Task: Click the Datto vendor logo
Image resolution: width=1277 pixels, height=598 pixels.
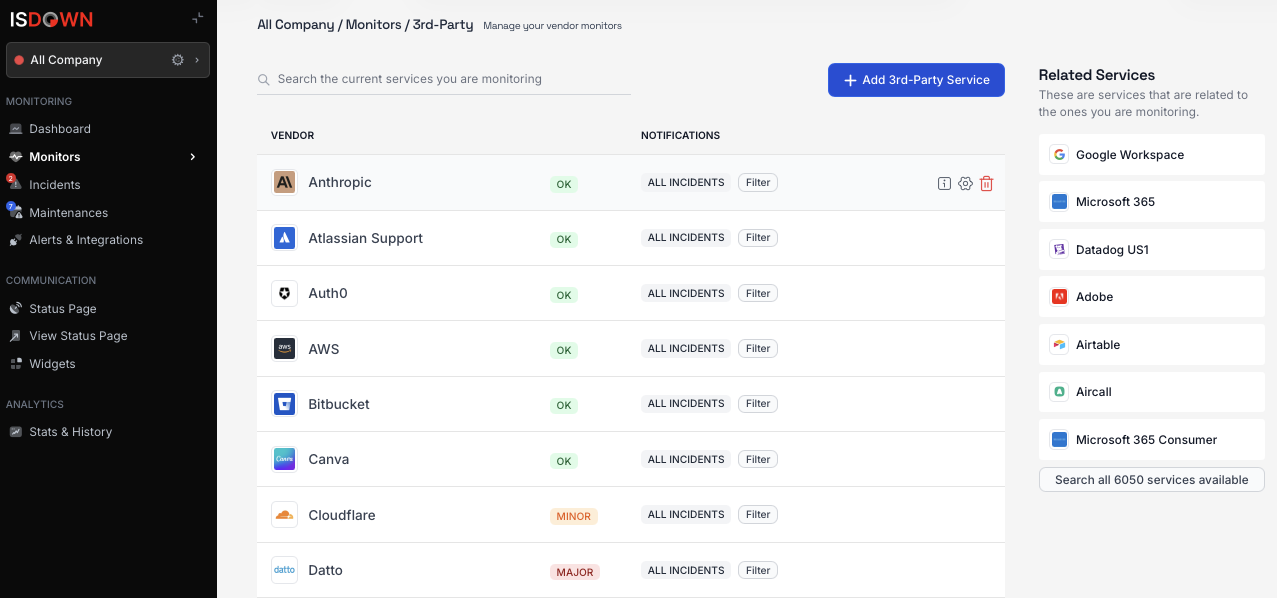Action: click(285, 570)
